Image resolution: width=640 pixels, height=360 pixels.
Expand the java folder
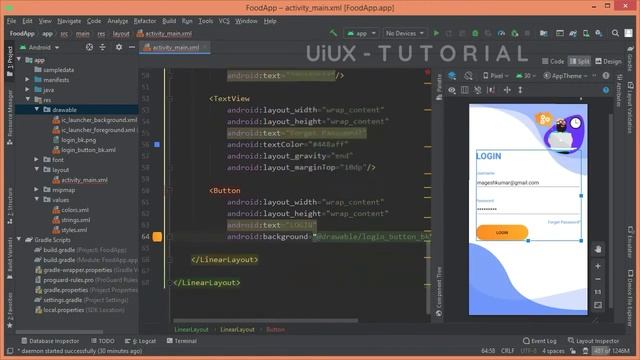[27, 89]
